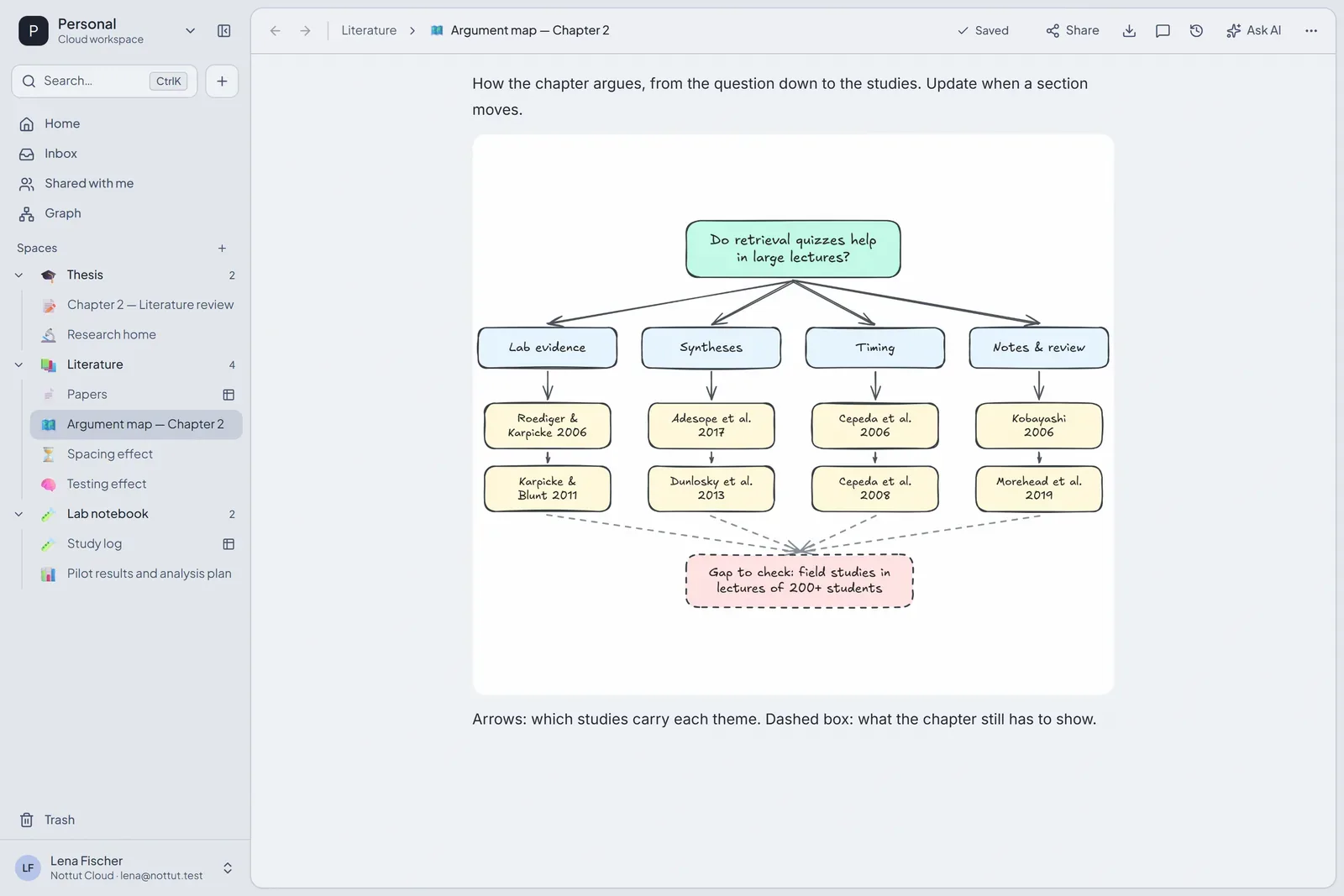1344x896 pixels.
Task: Click the Ask AI button
Action: click(x=1254, y=31)
